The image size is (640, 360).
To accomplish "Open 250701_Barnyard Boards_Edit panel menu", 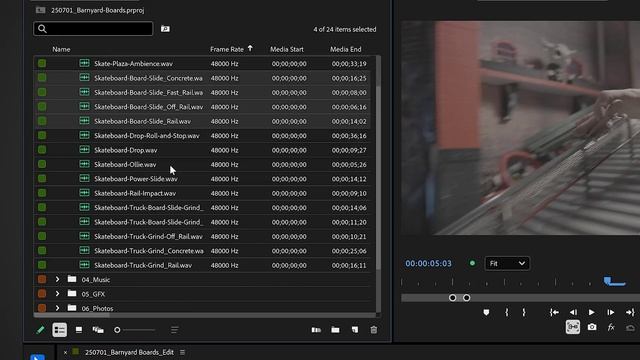I will point(182,352).
